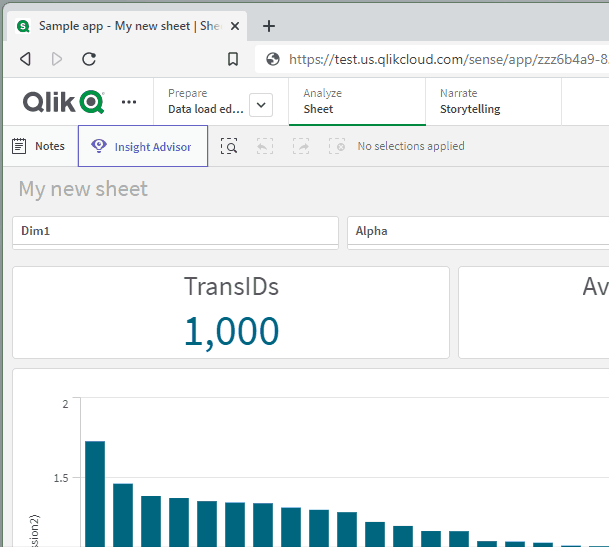Screen dimensions: 609x547
Task: Click the step back selection icon
Action: coord(265,147)
